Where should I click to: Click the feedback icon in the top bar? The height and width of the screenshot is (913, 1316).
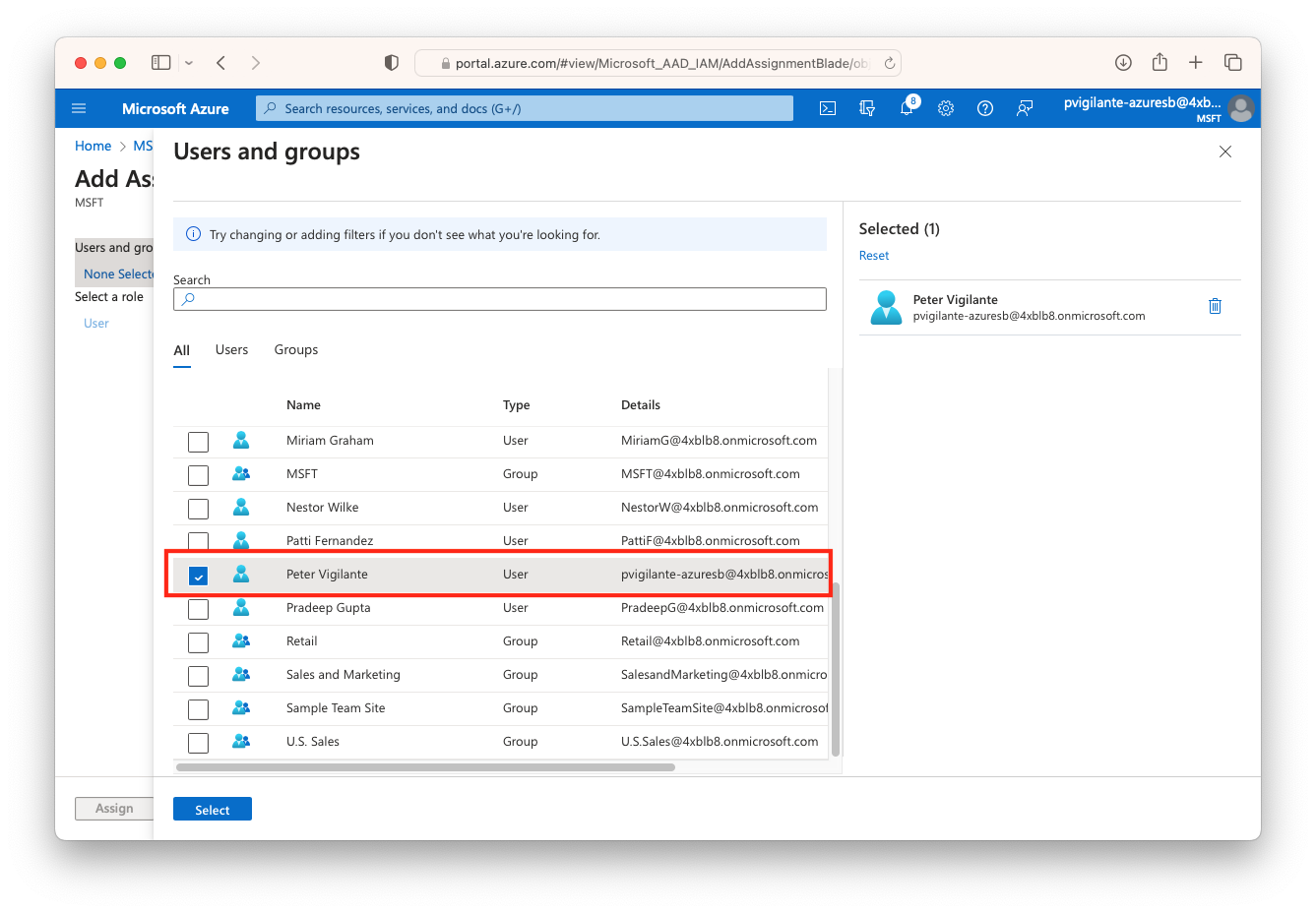click(1025, 108)
